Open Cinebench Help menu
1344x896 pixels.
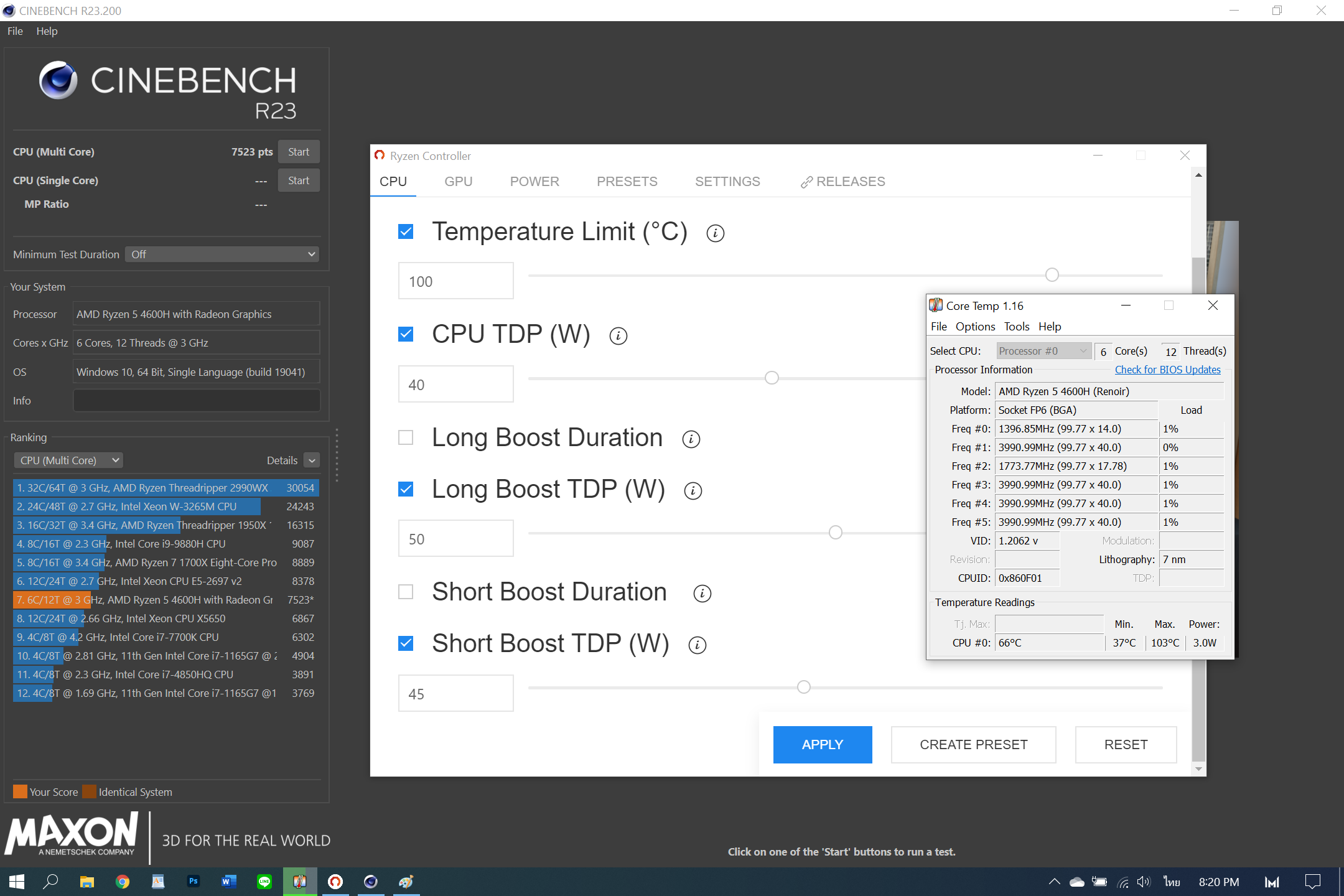47,31
